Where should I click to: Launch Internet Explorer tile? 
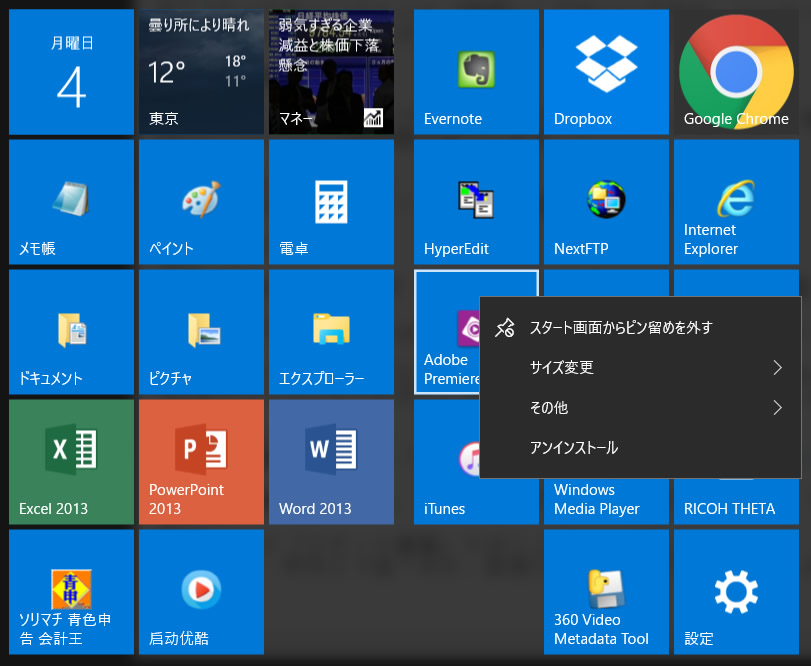pos(736,202)
